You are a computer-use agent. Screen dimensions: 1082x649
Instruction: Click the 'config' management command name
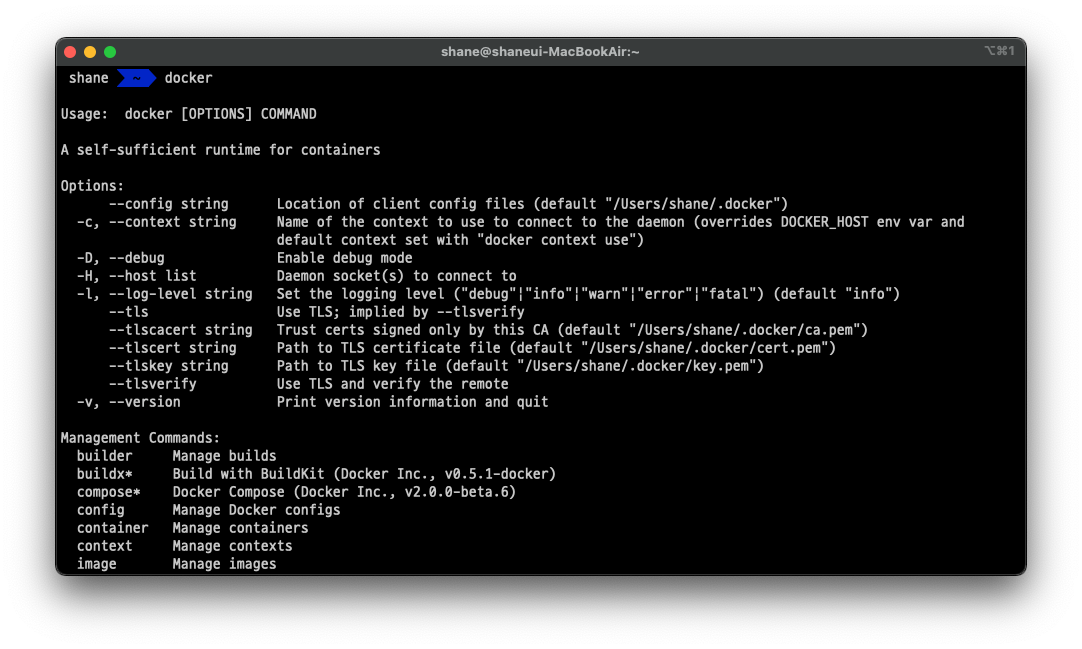[x=101, y=509]
